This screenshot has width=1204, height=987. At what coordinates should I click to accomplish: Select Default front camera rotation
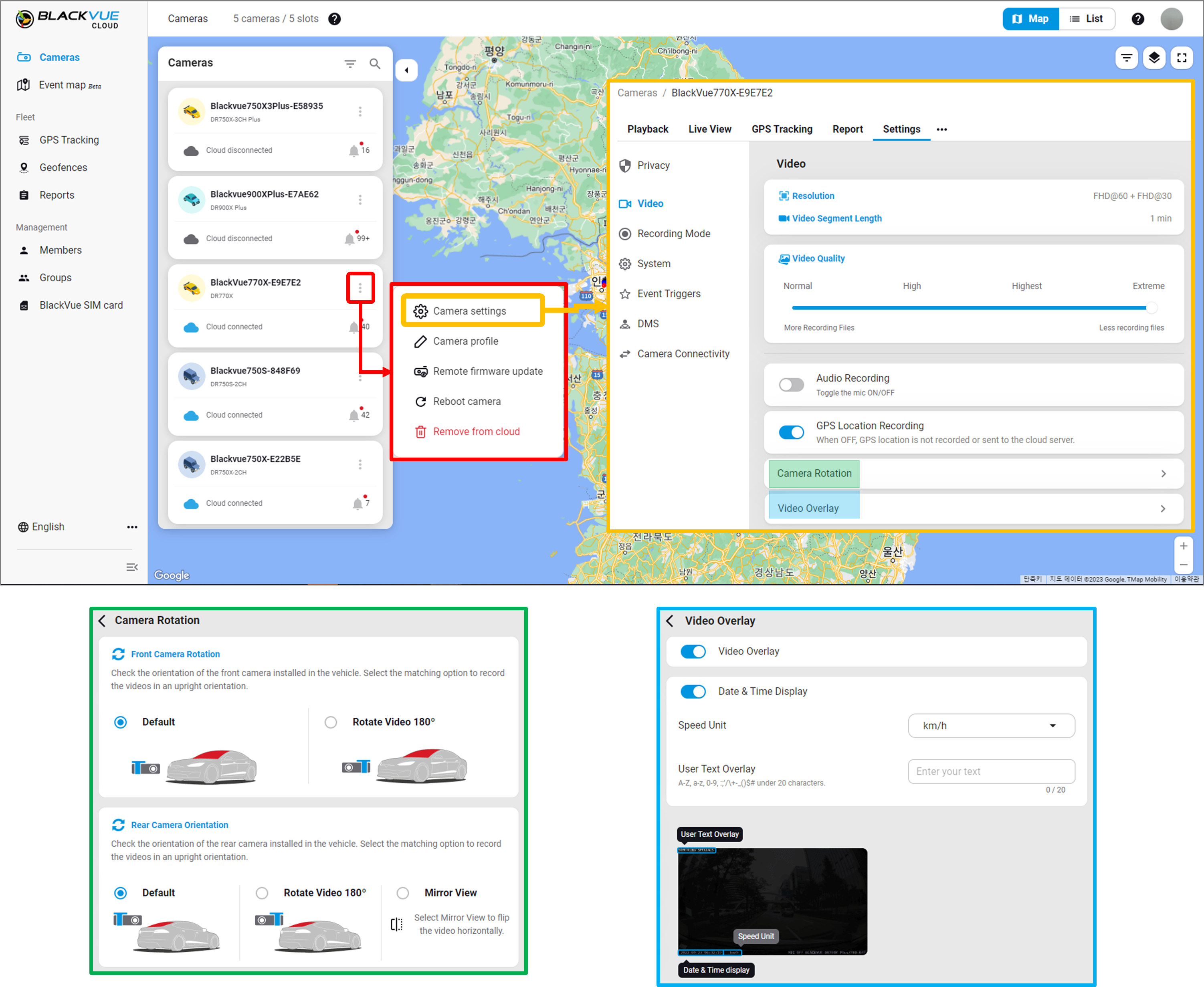[x=121, y=722]
